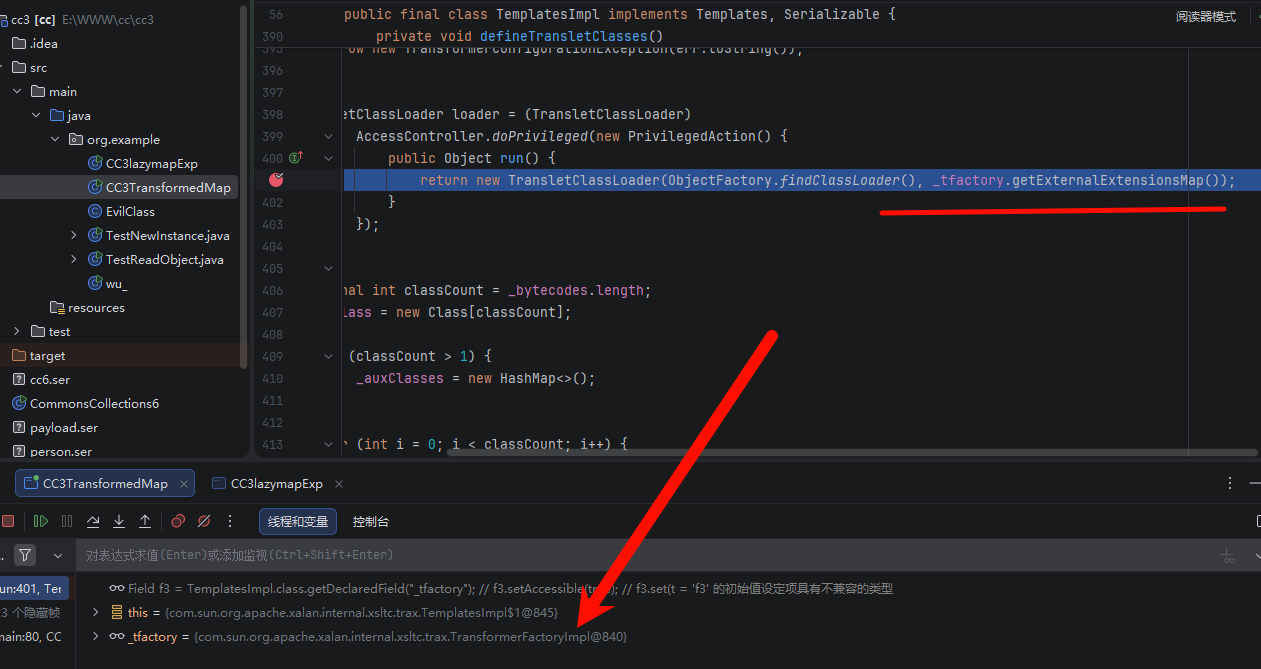The width and height of the screenshot is (1261, 669).
Task: Select CC3TransformedMap debug session tab
Action: point(105,483)
